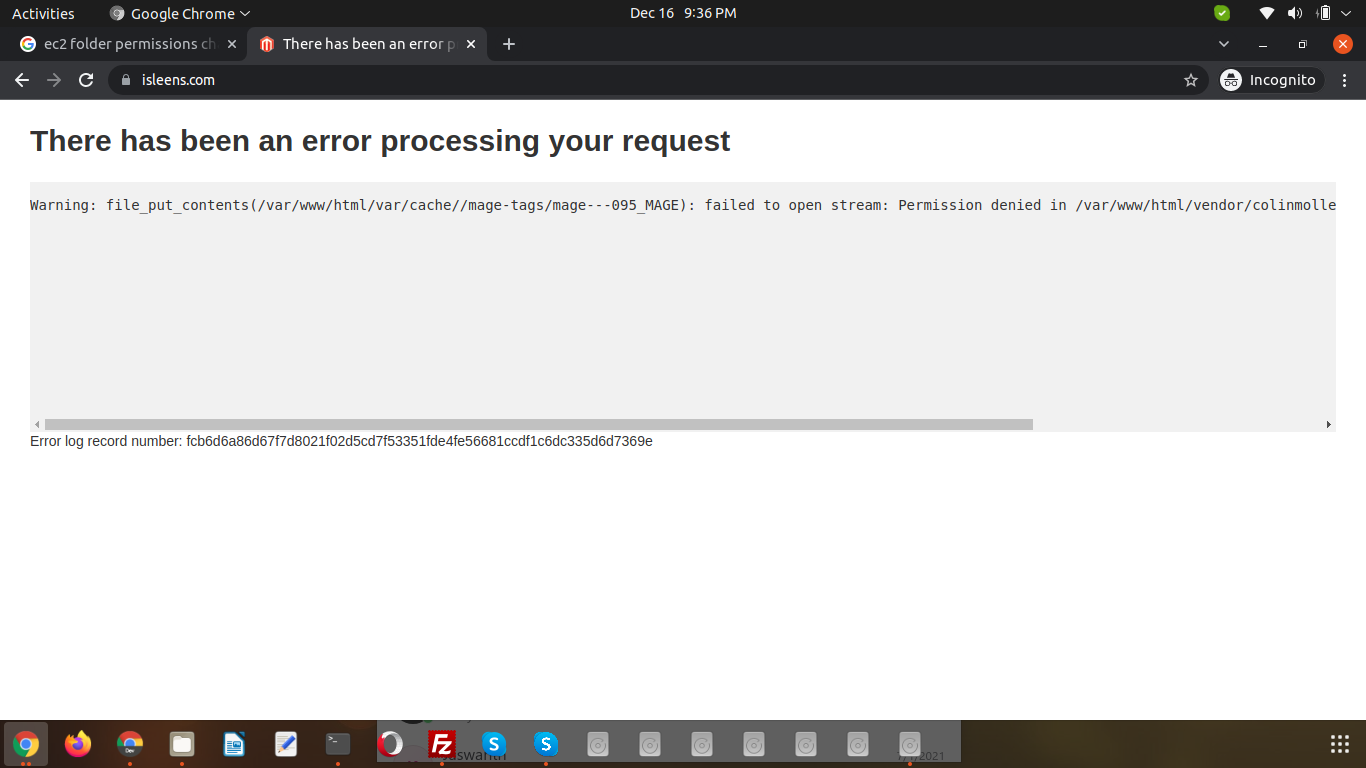This screenshot has width=1366, height=768.
Task: Click the volume speaker icon
Action: pos(1295,13)
